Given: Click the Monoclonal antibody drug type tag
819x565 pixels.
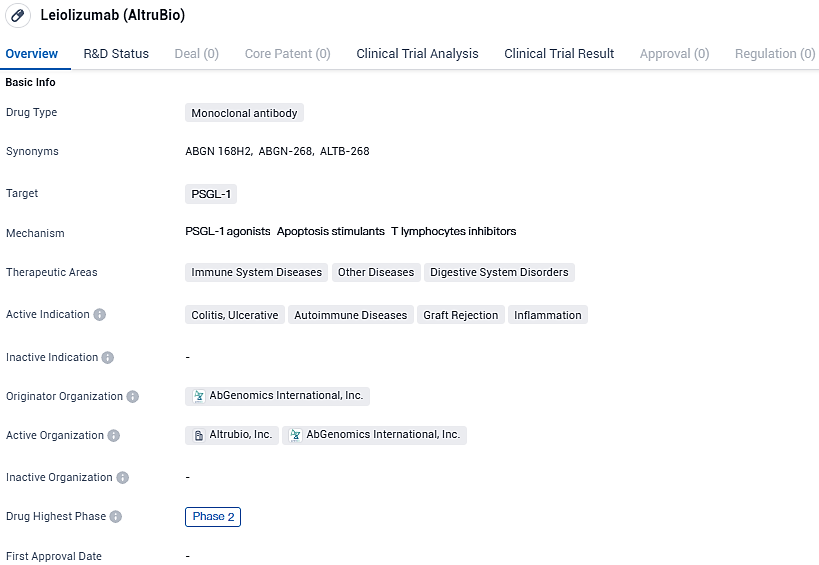Looking at the screenshot, I should pyautogui.click(x=244, y=113).
